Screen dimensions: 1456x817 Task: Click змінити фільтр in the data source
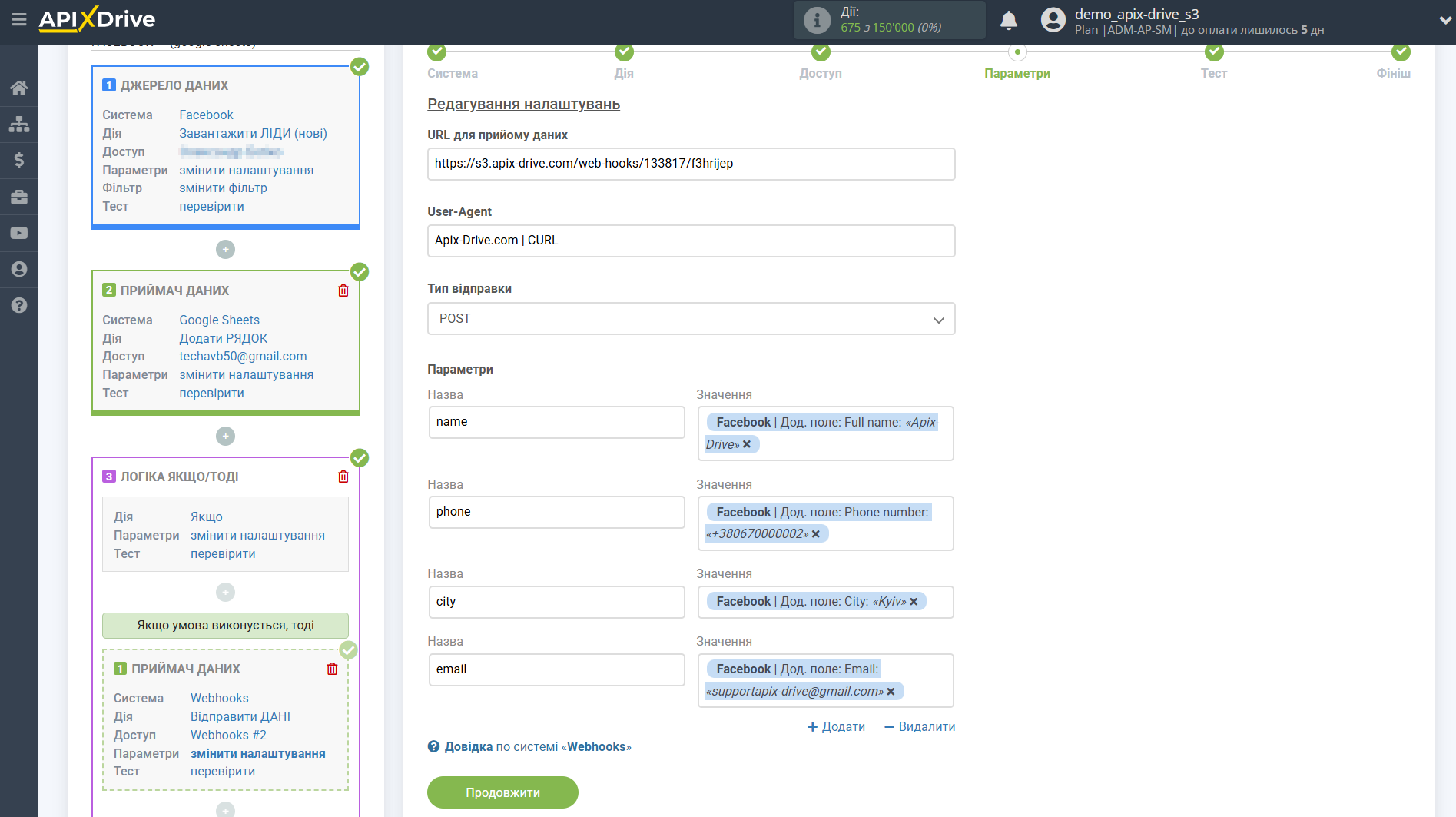(223, 188)
